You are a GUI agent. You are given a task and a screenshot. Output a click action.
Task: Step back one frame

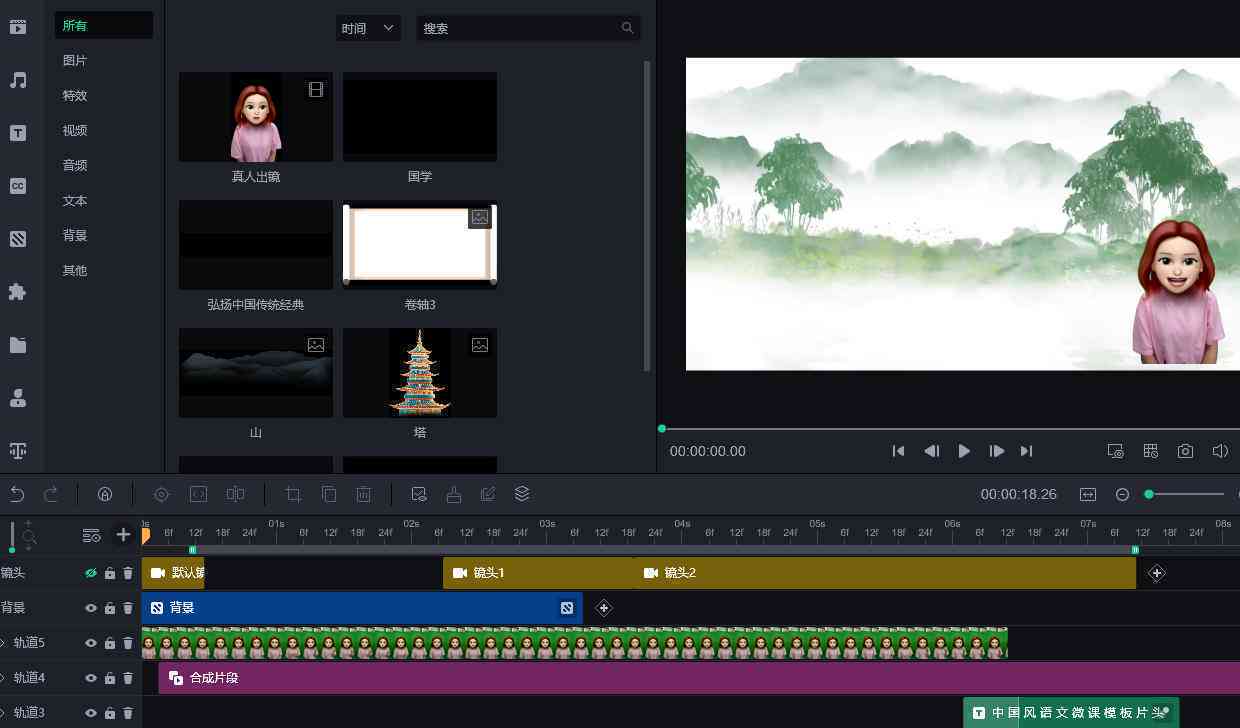tap(931, 451)
